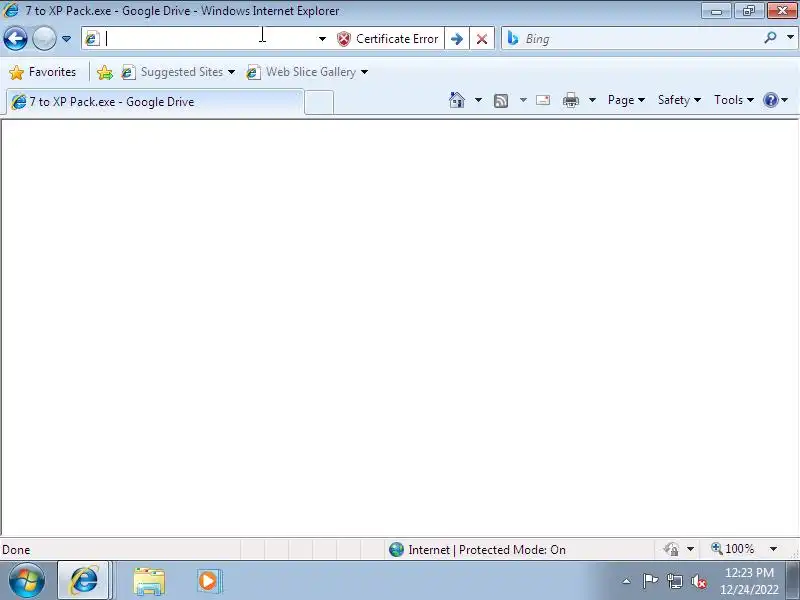800x600 pixels.
Task: Click the Certificate Error shield icon
Action: point(344,39)
